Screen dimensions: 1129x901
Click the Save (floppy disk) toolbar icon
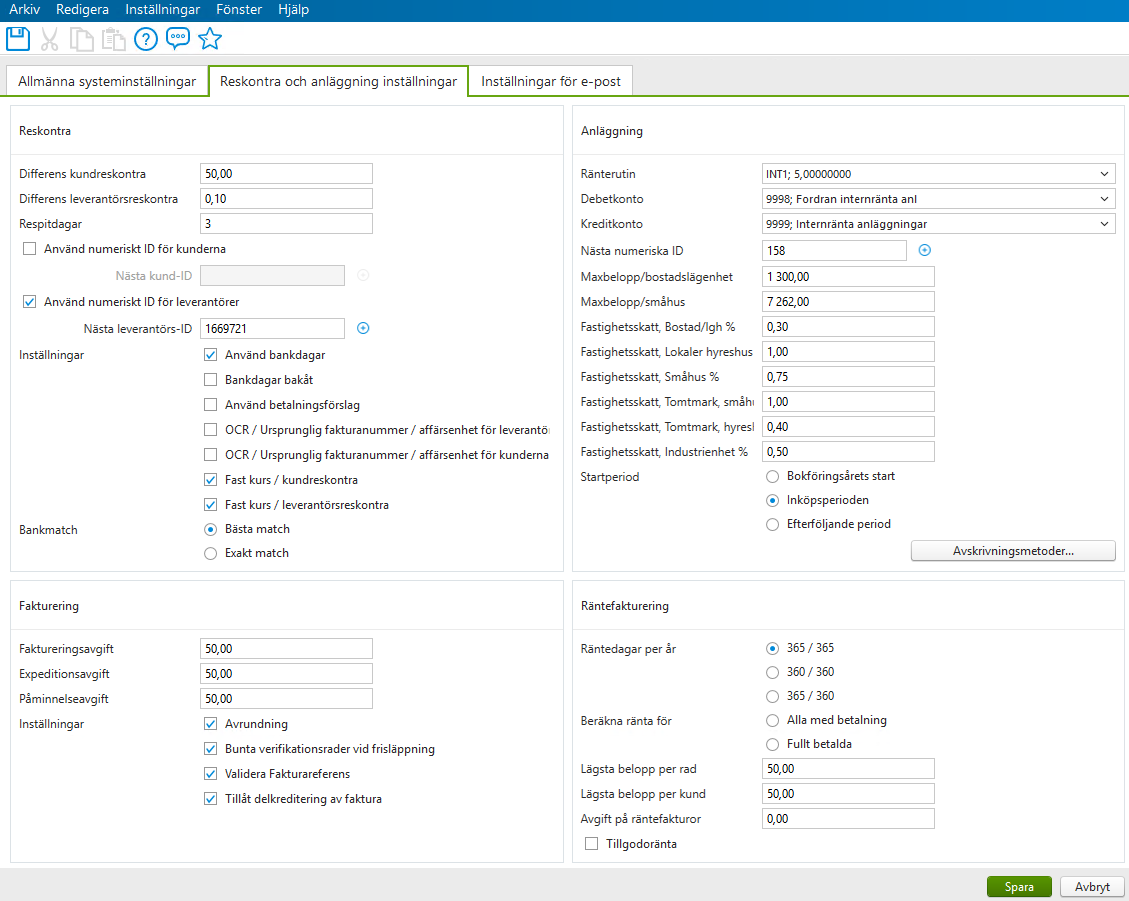(x=17, y=39)
